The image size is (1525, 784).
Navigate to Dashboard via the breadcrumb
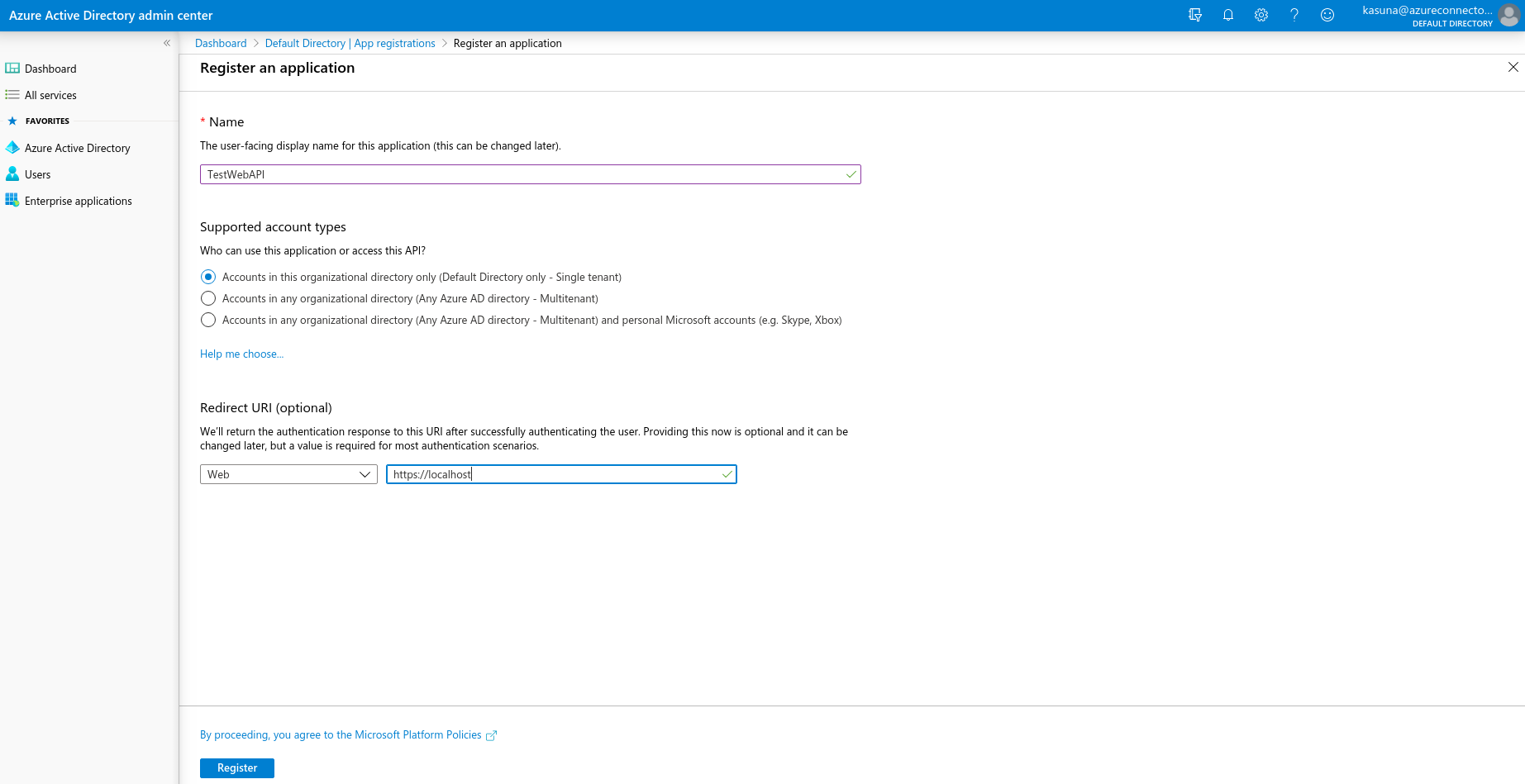pos(220,43)
